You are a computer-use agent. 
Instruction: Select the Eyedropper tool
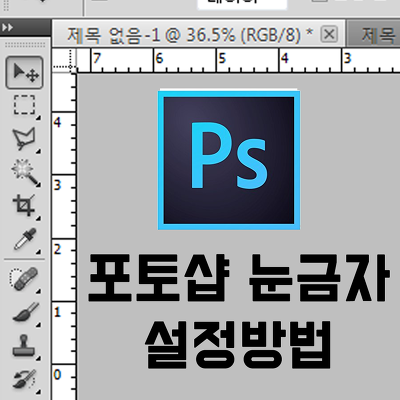(24, 239)
